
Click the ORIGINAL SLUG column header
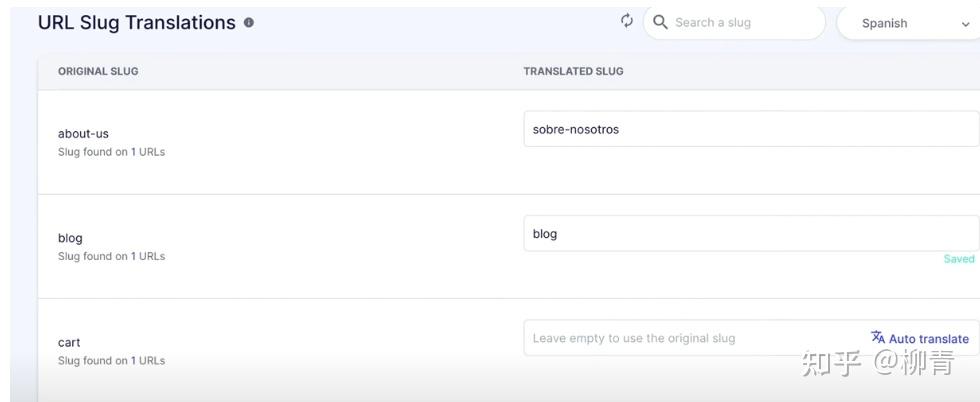click(98, 71)
